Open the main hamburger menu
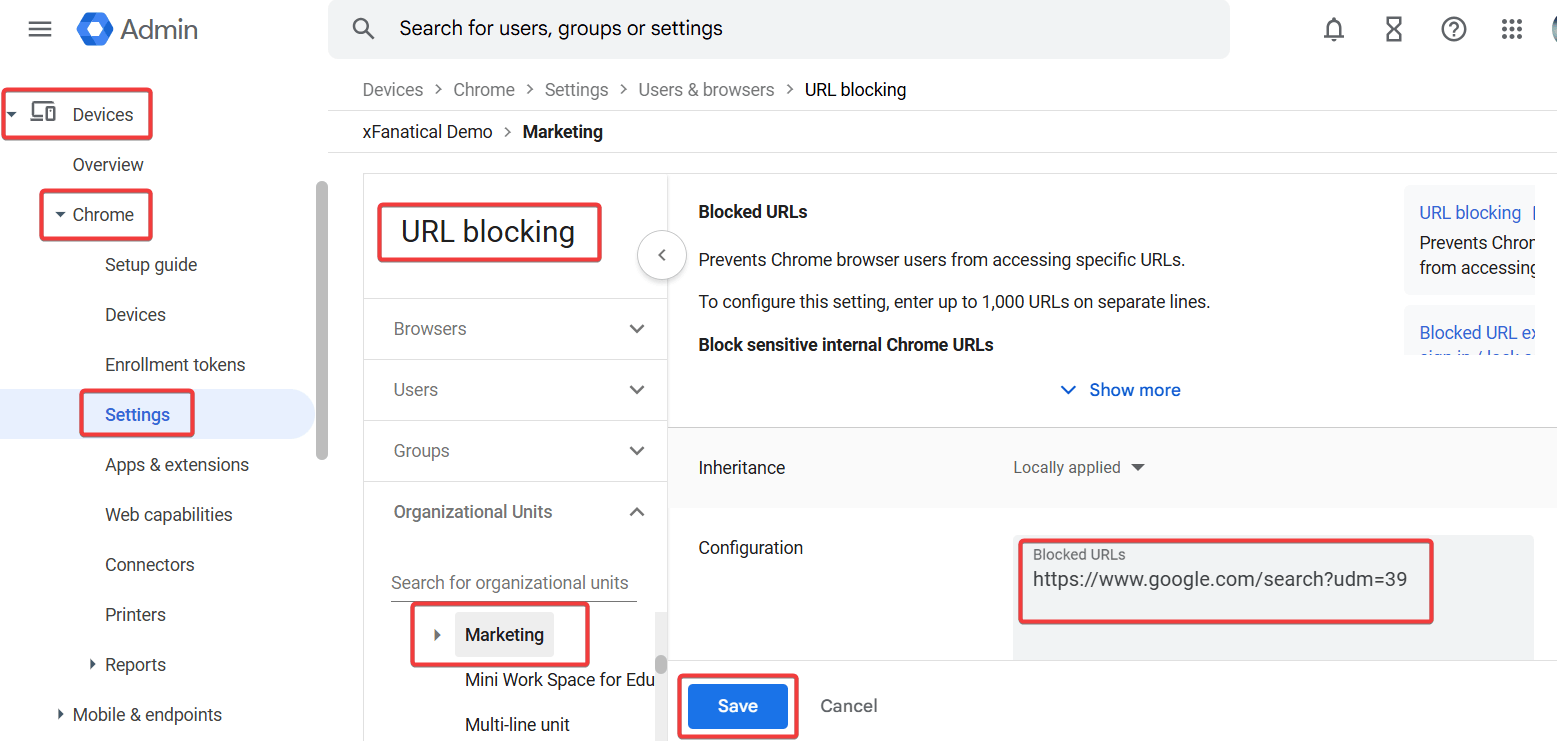 40,29
